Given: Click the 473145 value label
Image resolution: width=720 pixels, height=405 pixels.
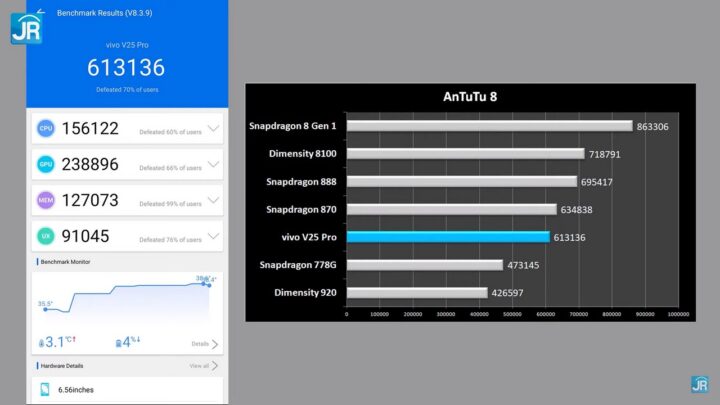Looking at the screenshot, I should (523, 265).
